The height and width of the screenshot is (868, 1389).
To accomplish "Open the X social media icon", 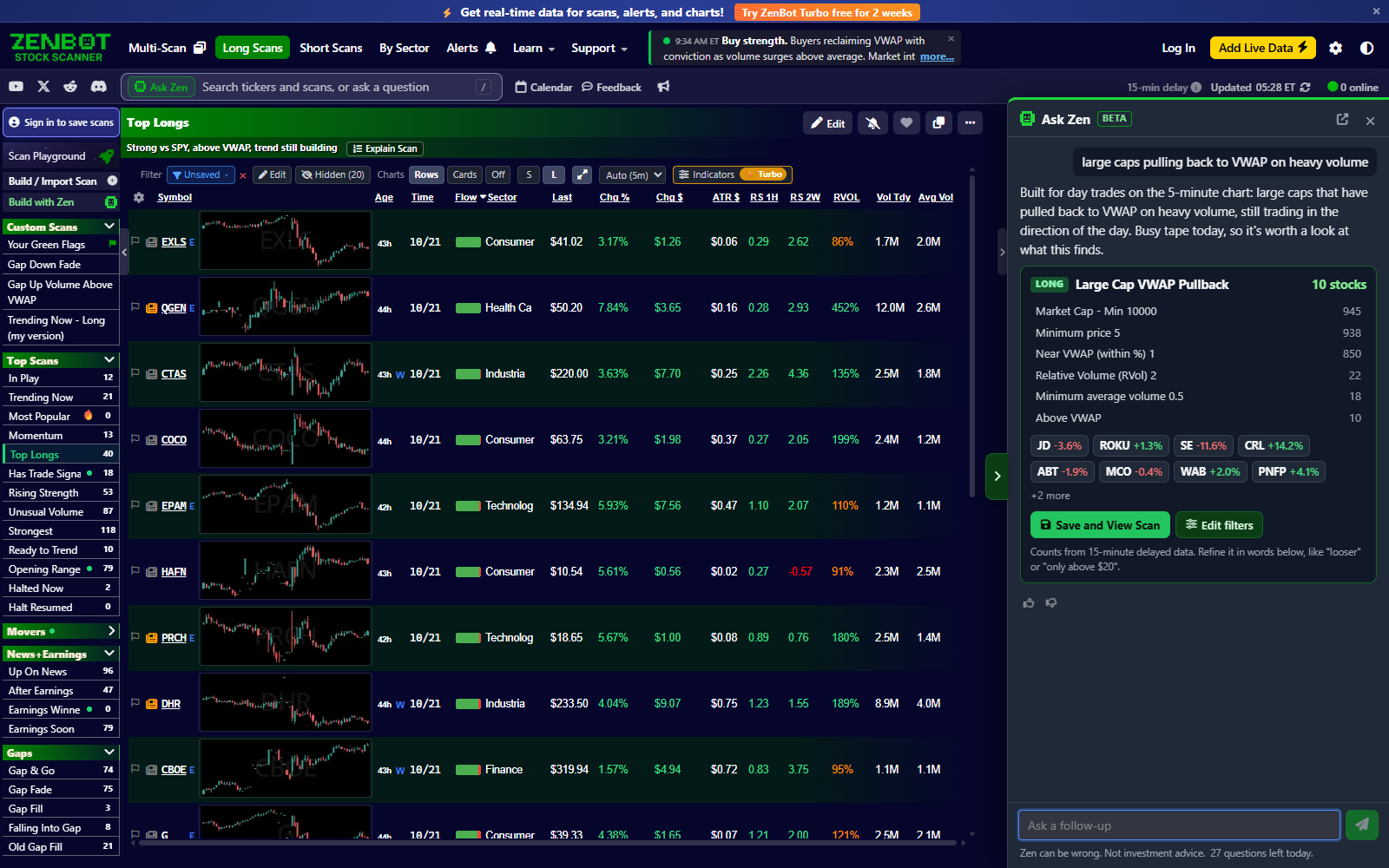I will pos(43,87).
